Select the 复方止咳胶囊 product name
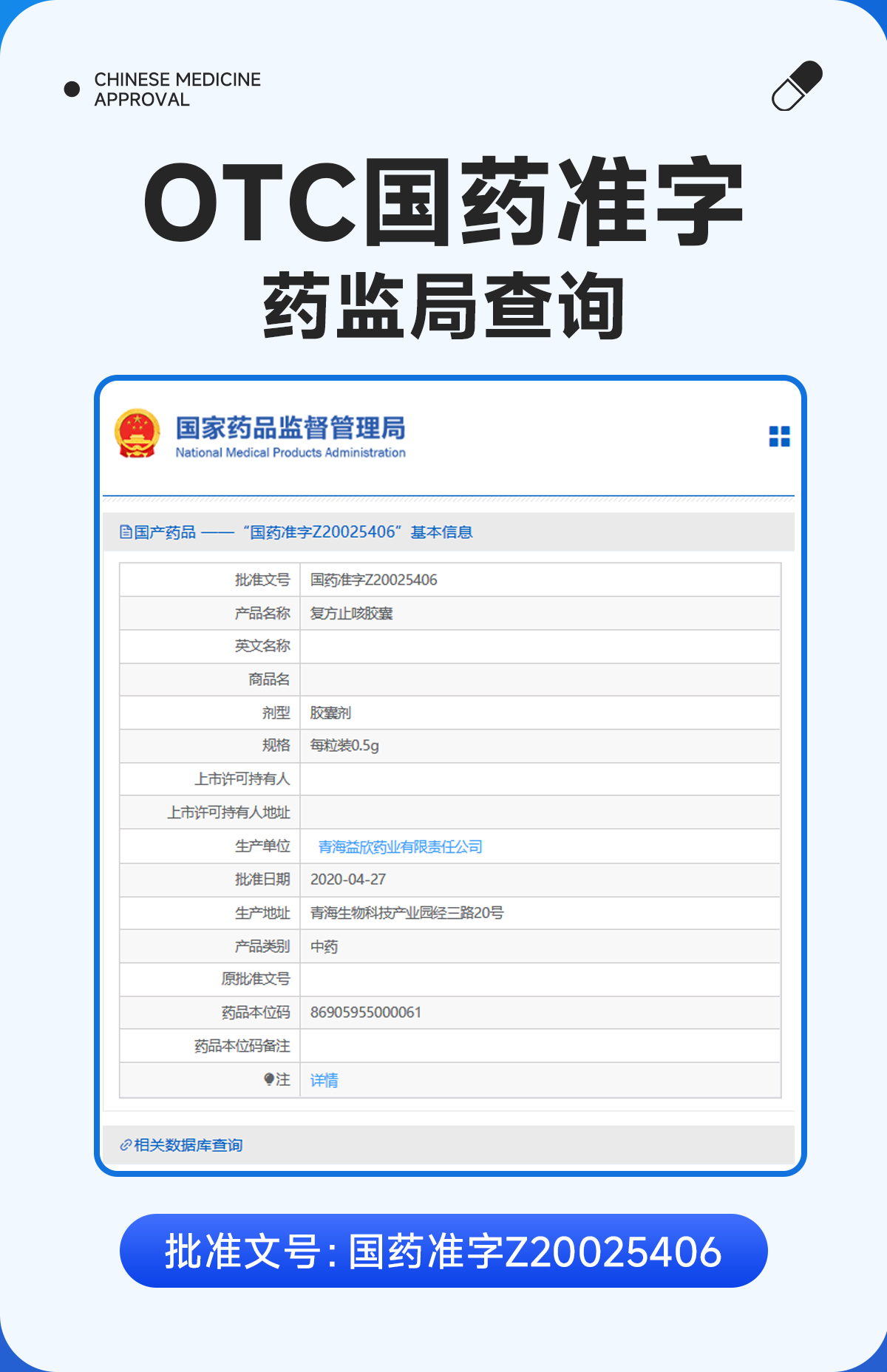Viewport: 887px width, 1372px height. tap(351, 613)
